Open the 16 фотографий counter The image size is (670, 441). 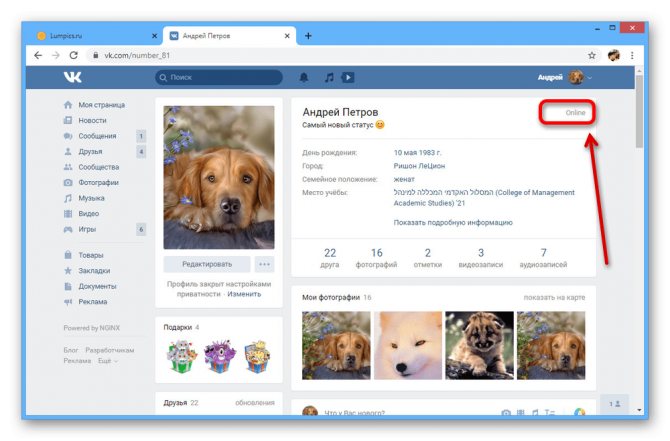point(376,258)
